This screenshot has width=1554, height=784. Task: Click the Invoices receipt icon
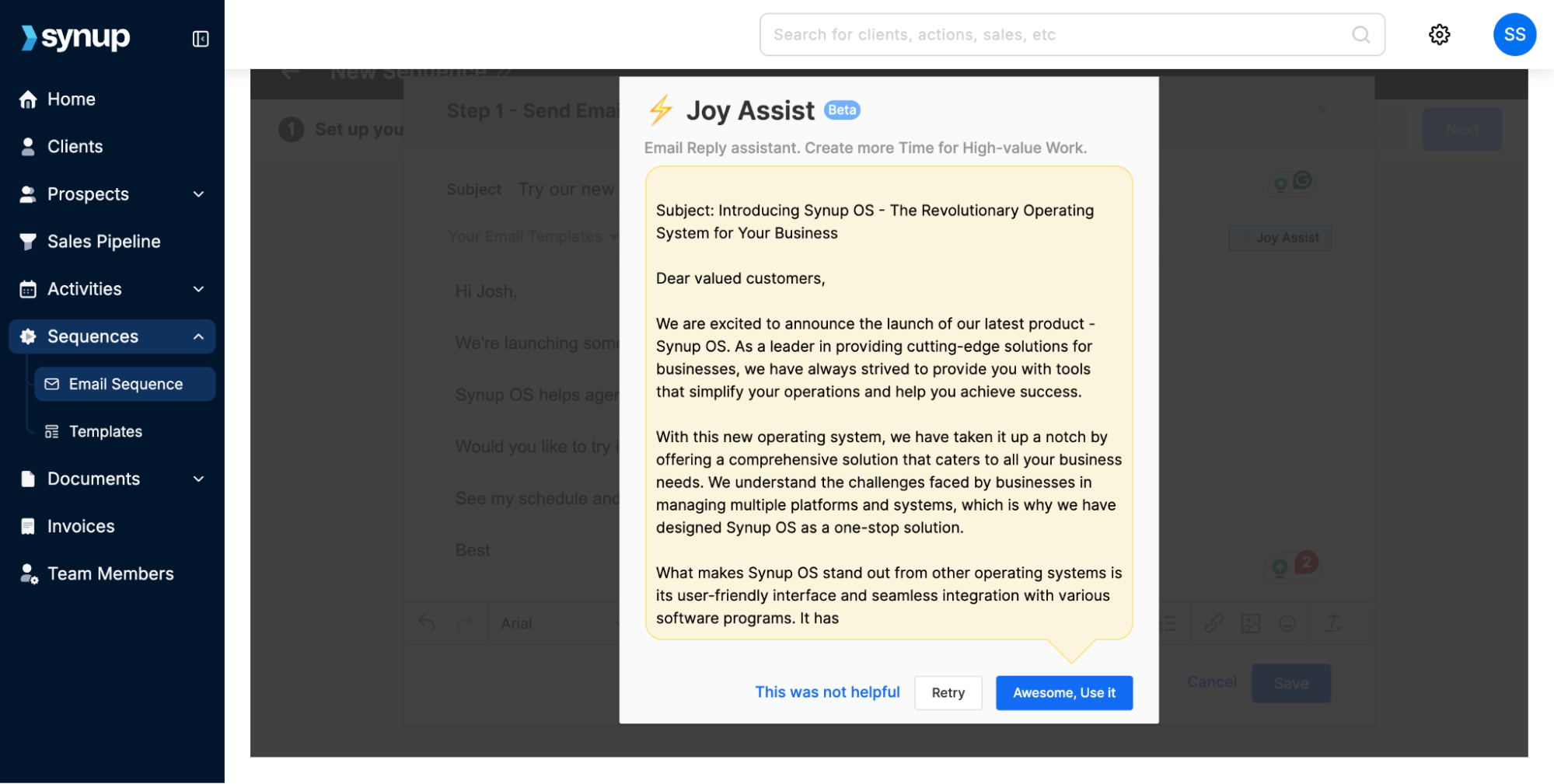[28, 526]
